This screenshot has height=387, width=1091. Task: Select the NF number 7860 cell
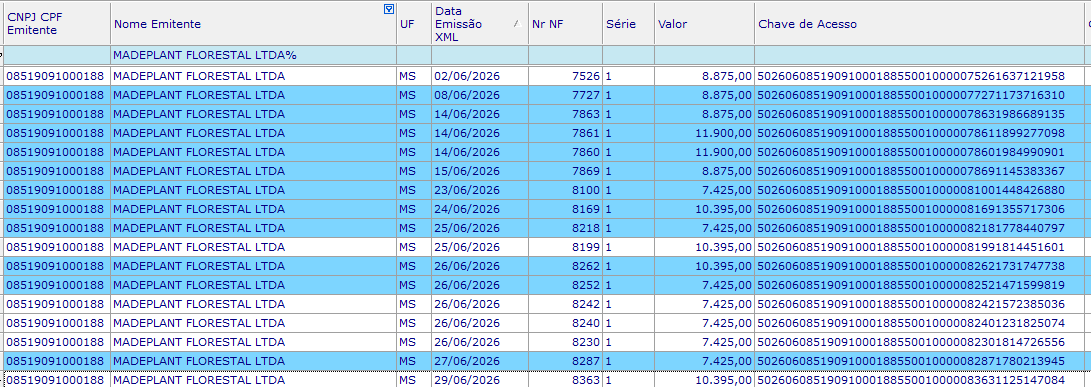tap(565, 152)
